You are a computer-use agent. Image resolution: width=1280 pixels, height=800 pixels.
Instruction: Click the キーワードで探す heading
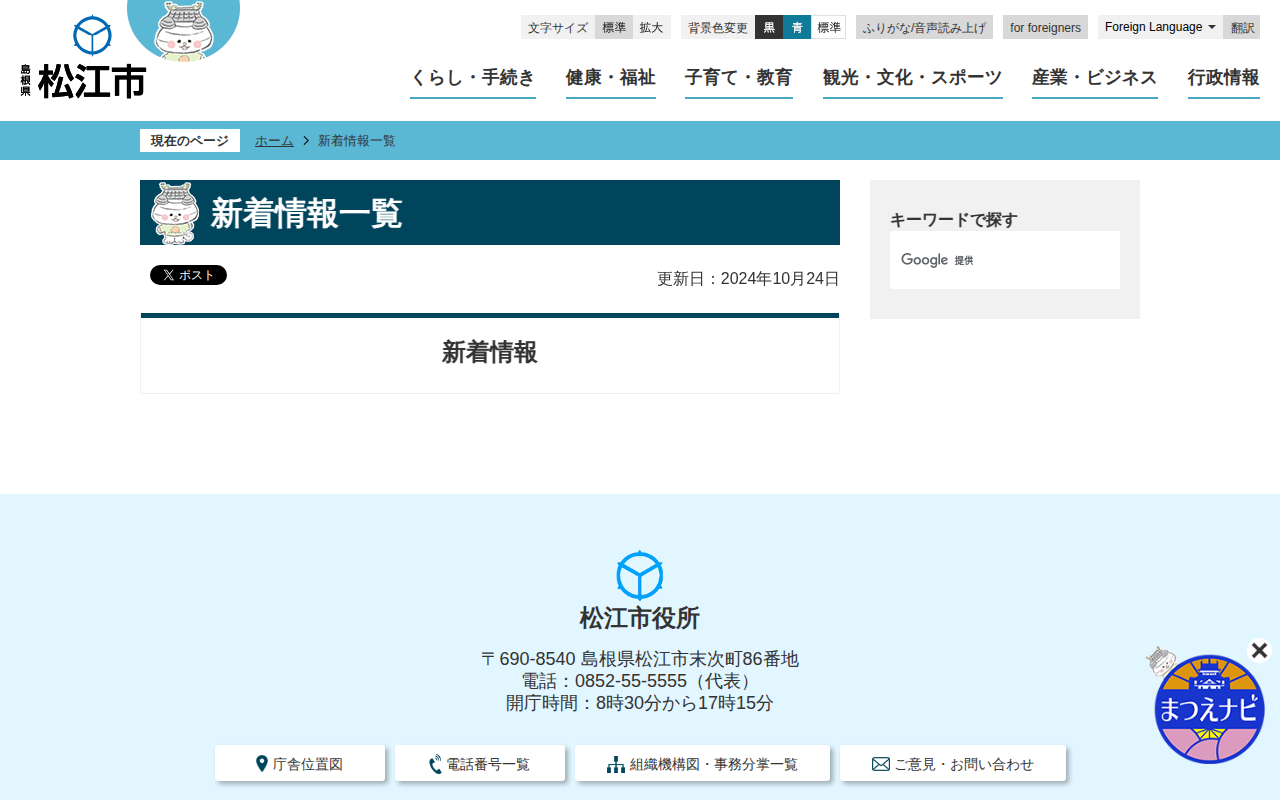click(x=954, y=220)
